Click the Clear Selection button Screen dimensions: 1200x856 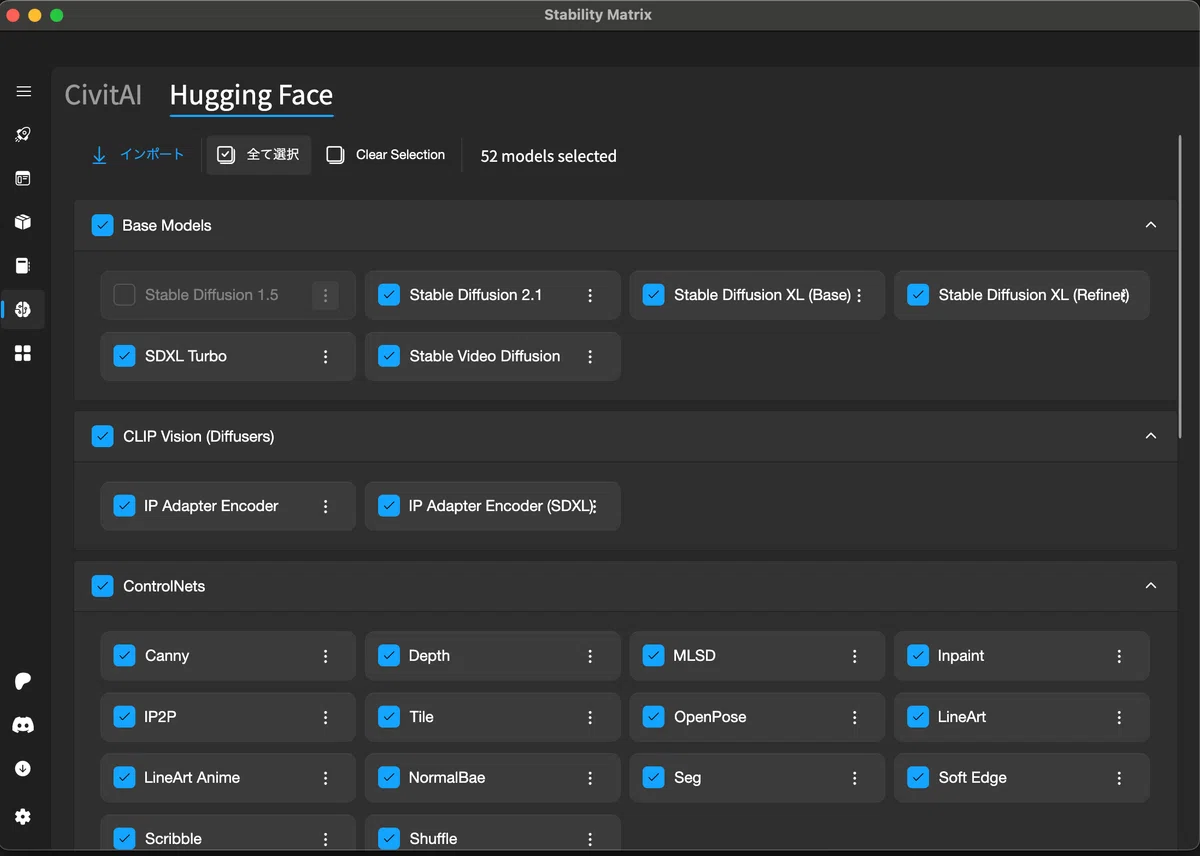click(386, 155)
